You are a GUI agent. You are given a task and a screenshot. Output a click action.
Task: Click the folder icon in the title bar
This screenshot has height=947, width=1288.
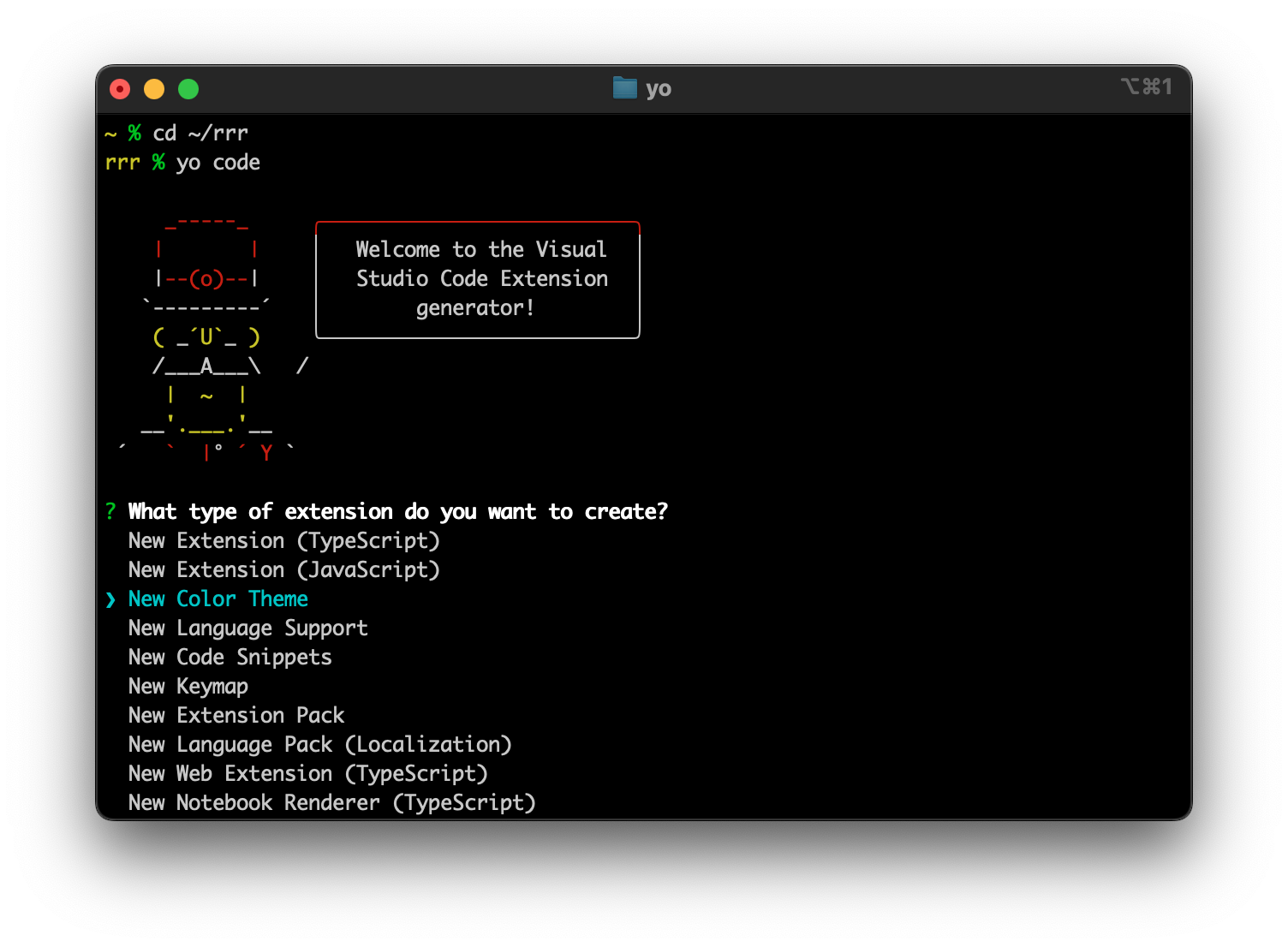coord(624,88)
